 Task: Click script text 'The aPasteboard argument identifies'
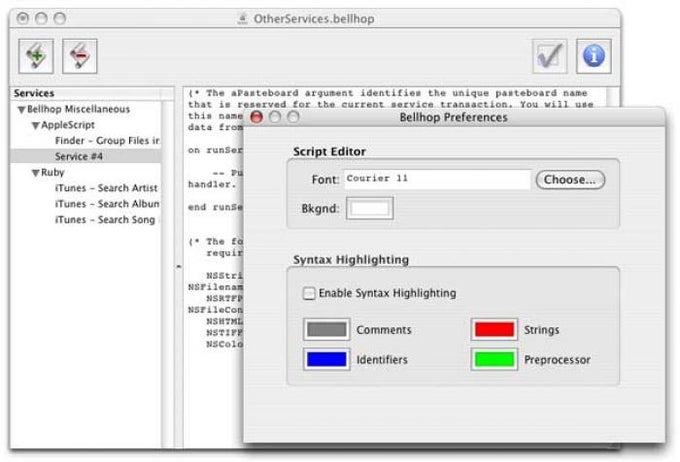(314, 93)
